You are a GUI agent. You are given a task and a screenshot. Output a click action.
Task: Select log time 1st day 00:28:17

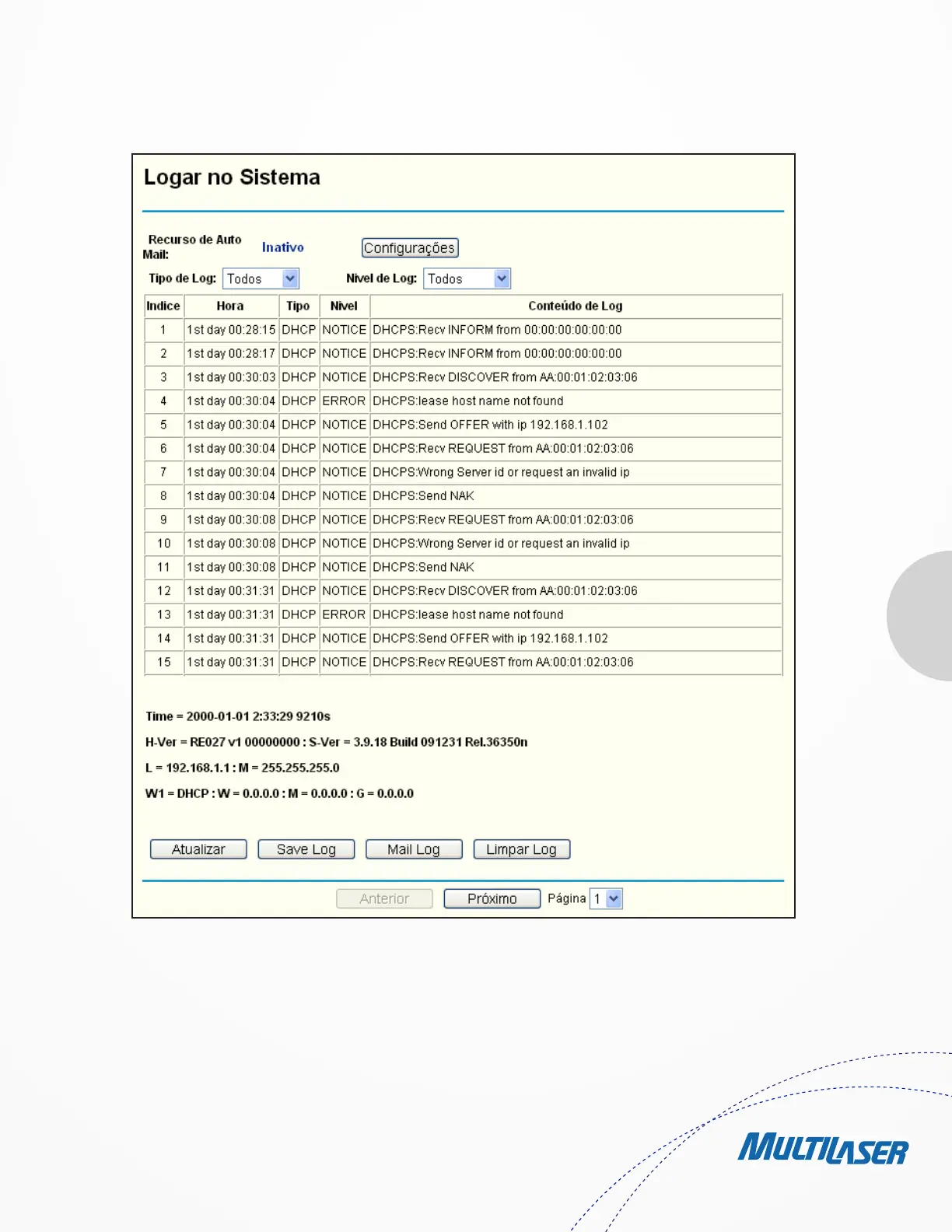click(231, 353)
